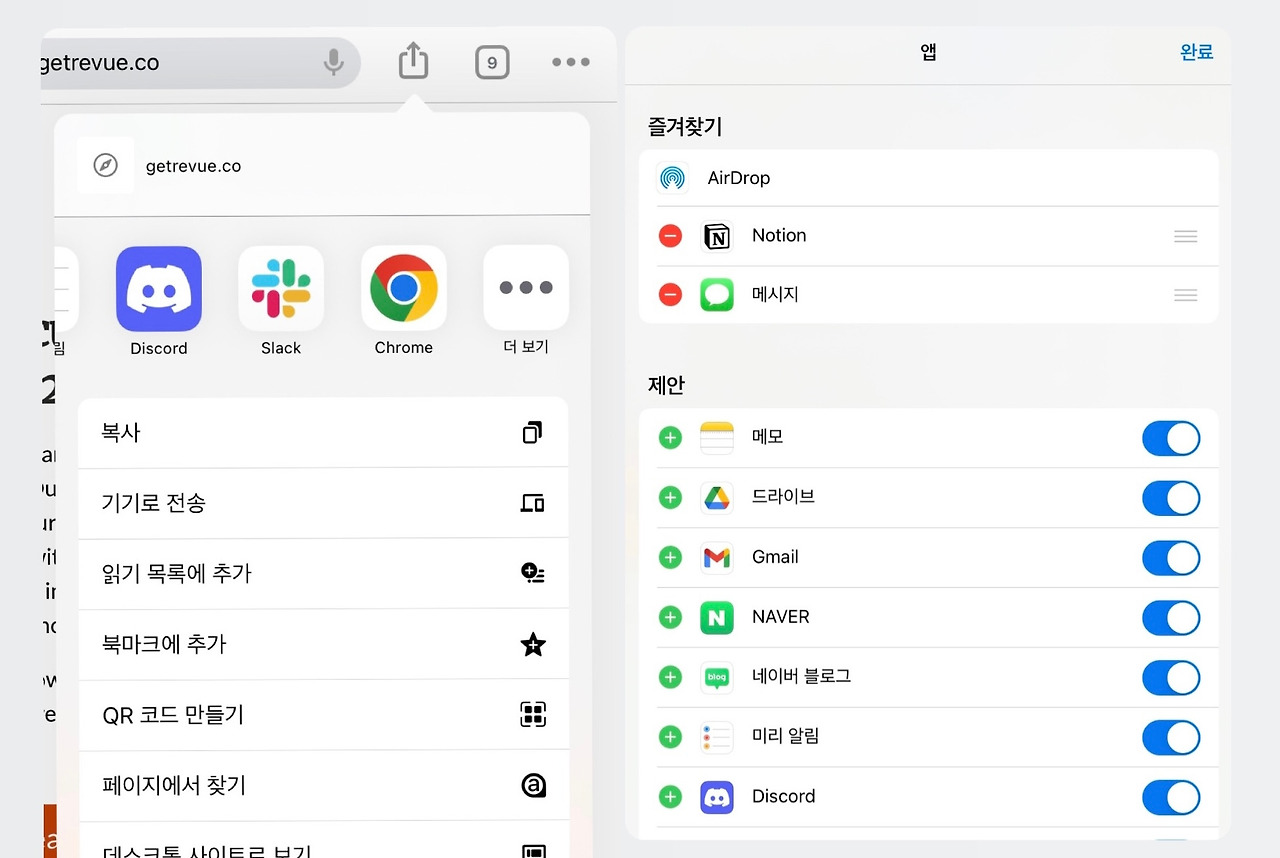Open the three-dot browser menu
Screen dimensions: 1280x858
(x=571, y=62)
